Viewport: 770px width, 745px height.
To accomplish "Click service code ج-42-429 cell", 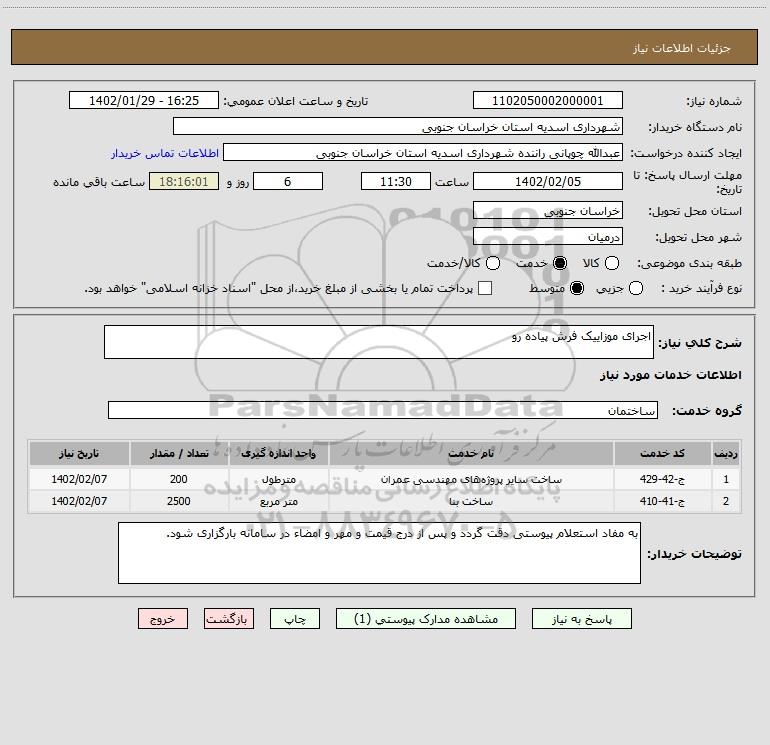I will pyautogui.click(x=662, y=479).
